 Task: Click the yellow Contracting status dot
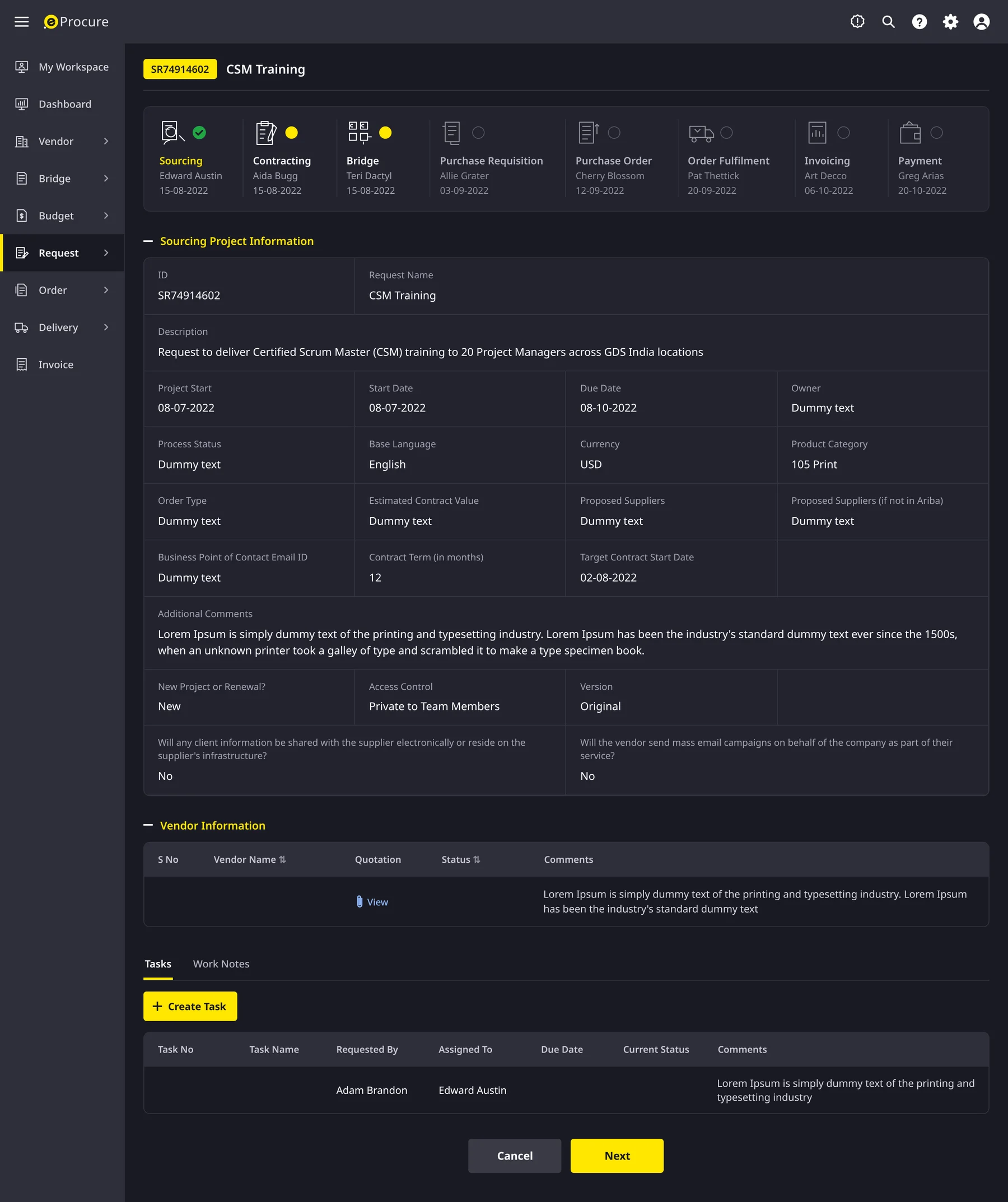click(291, 133)
